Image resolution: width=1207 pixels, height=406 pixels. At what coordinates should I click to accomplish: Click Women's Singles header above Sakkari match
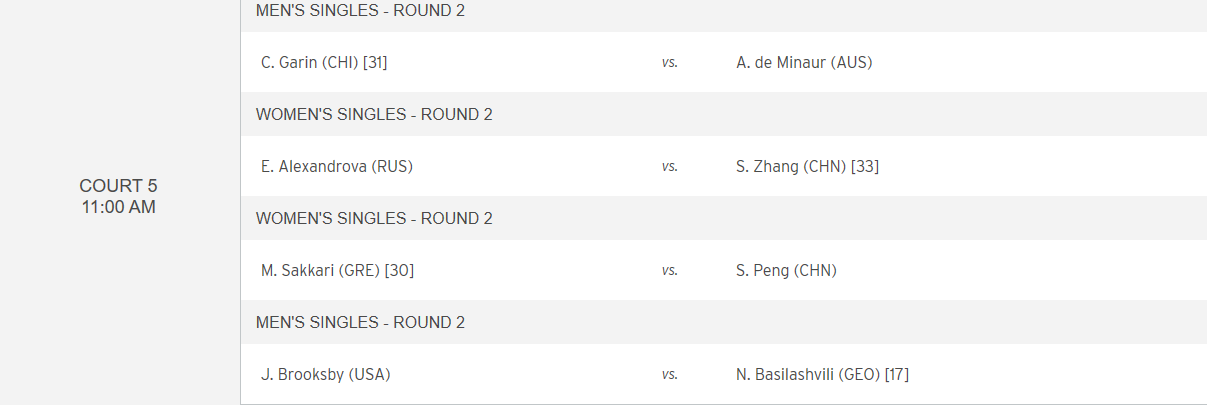tap(374, 218)
